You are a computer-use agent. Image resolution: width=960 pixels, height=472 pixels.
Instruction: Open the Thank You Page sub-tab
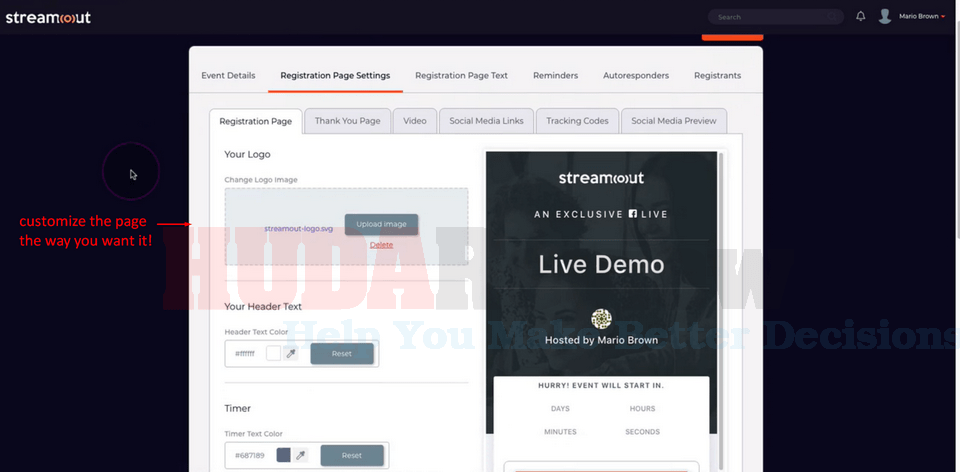(348, 121)
